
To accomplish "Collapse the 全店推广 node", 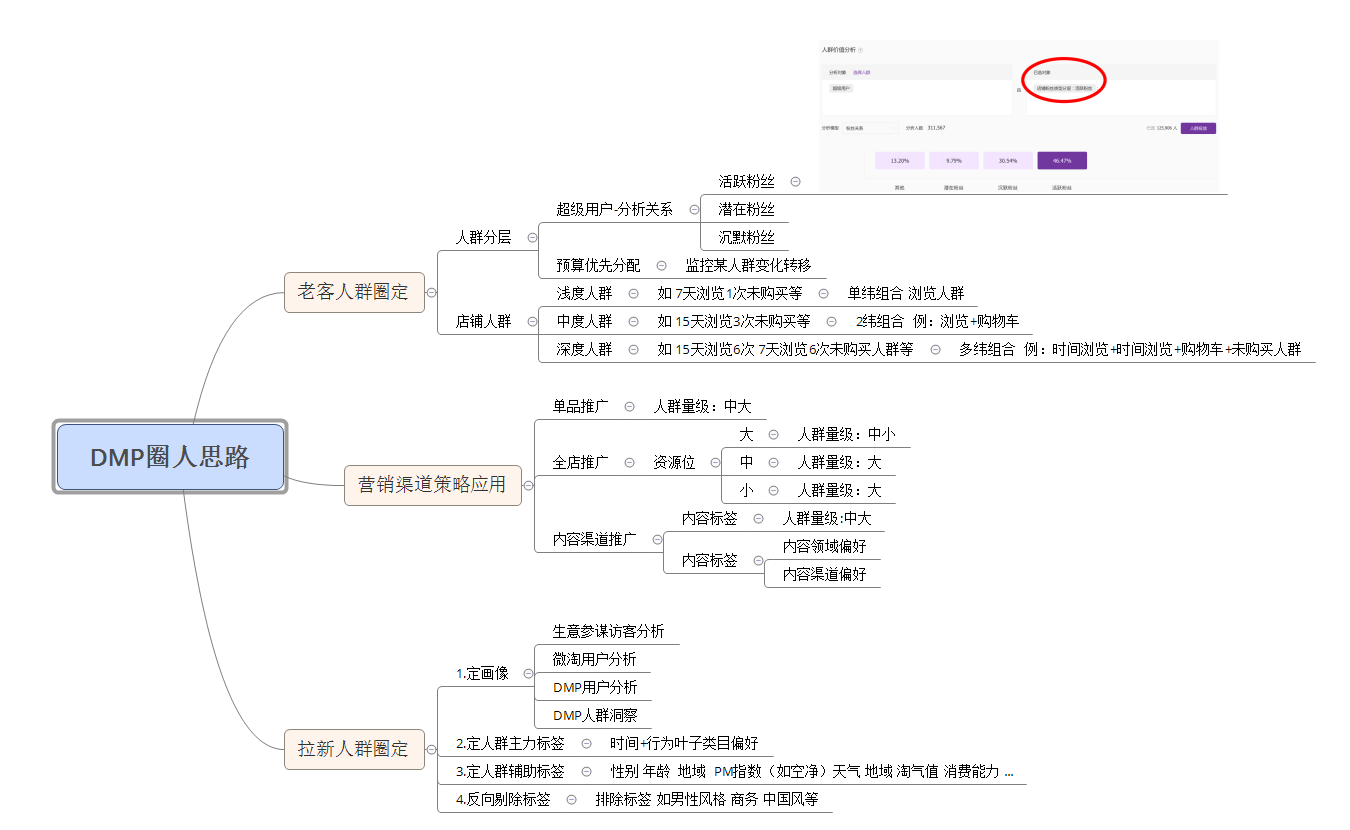I will pyautogui.click(x=629, y=463).
